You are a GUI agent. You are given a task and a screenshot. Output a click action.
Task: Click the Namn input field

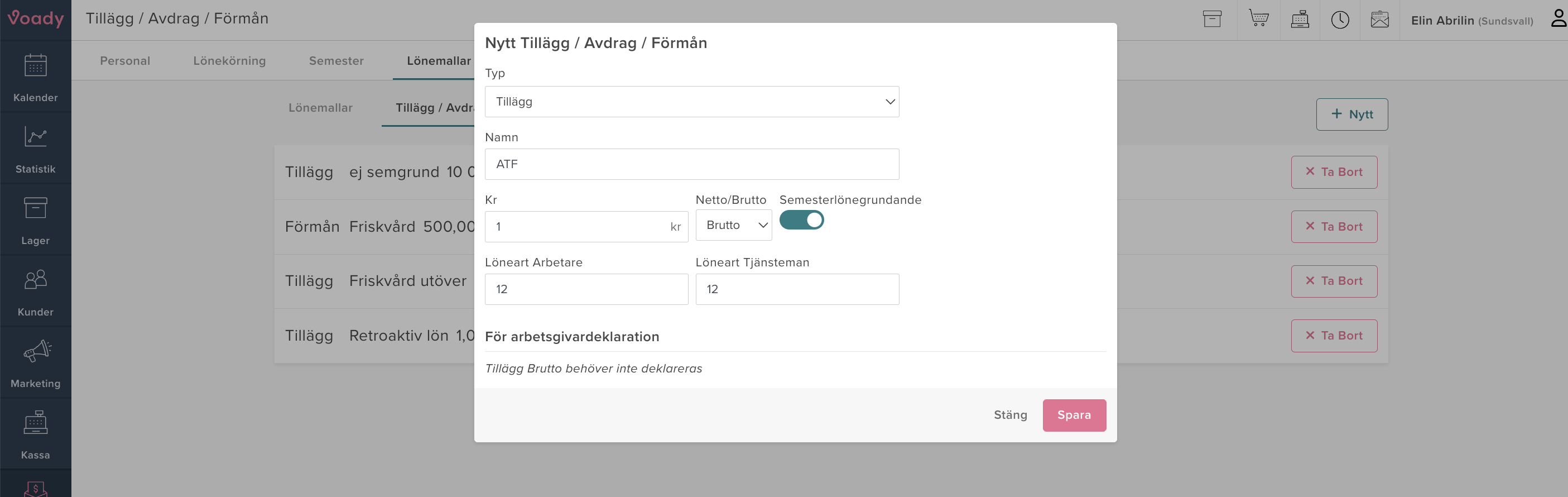click(691, 164)
